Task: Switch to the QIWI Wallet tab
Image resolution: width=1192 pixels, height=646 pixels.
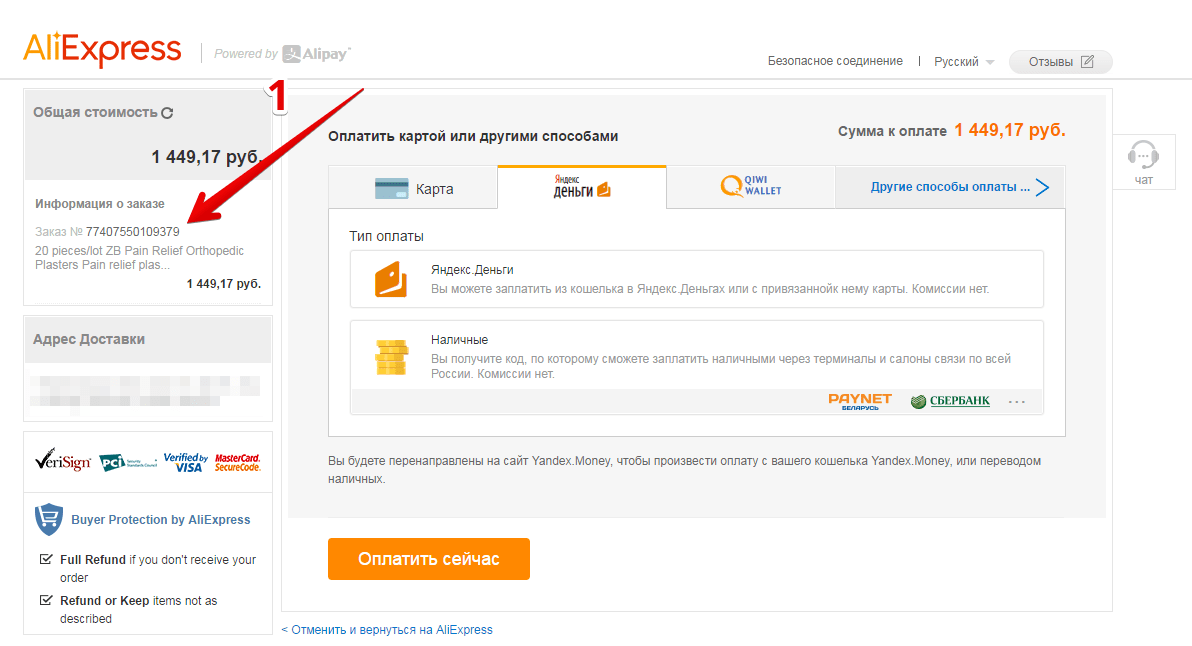Action: click(751, 187)
